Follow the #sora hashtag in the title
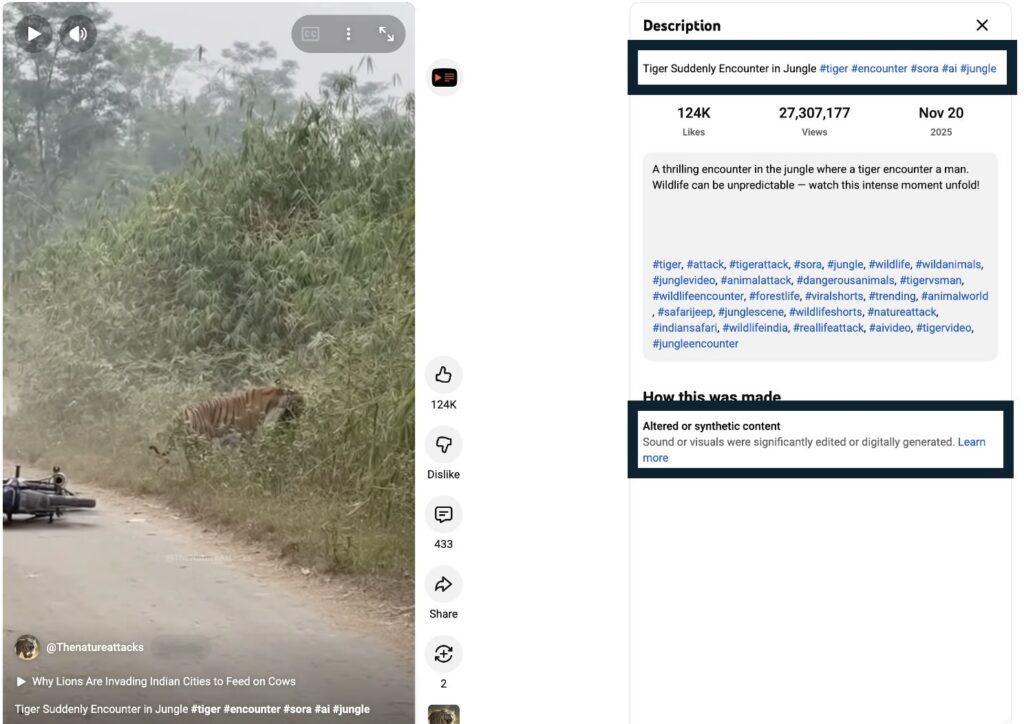The height and width of the screenshot is (724, 1024). click(924, 69)
